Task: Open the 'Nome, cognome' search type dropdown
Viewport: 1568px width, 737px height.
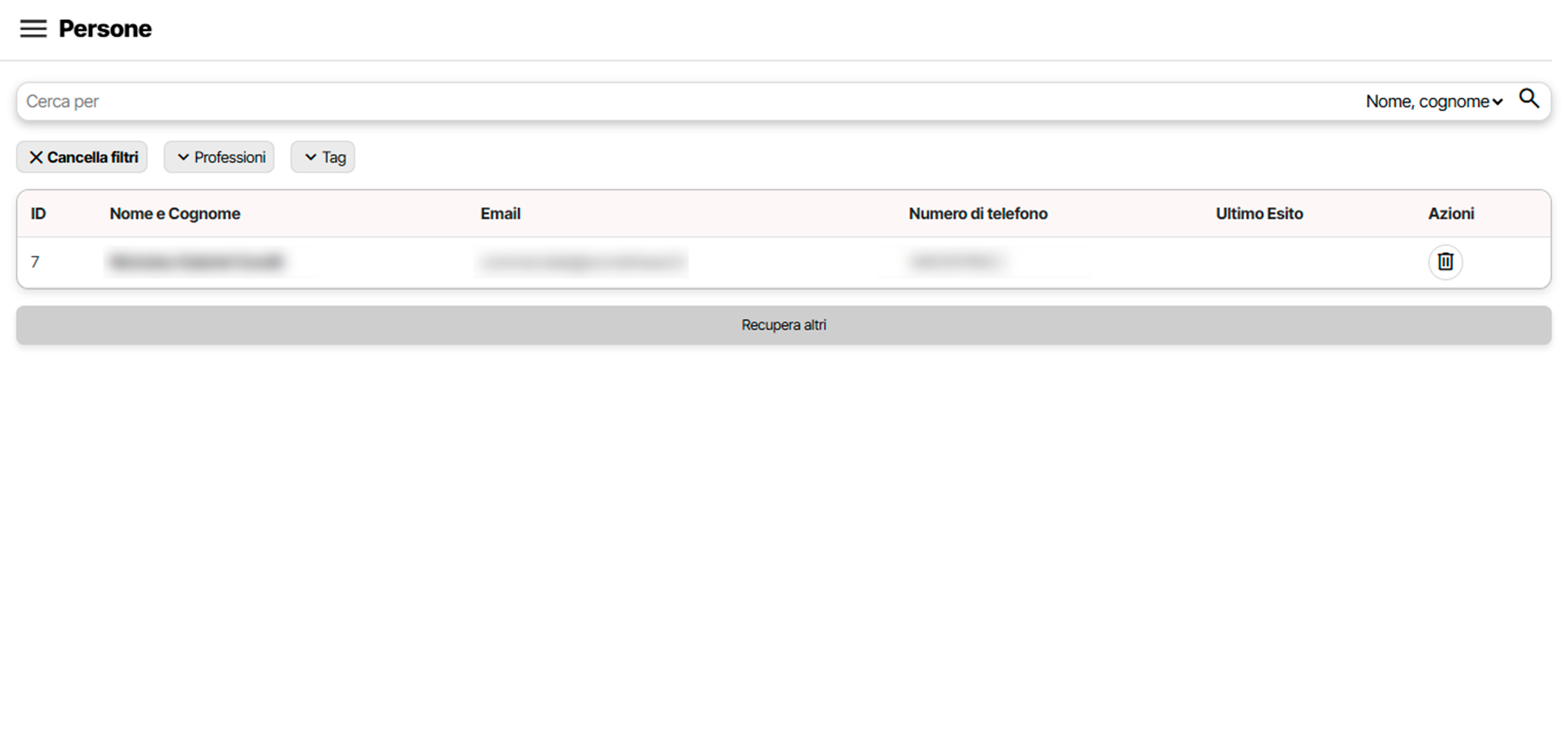Action: pyautogui.click(x=1433, y=102)
